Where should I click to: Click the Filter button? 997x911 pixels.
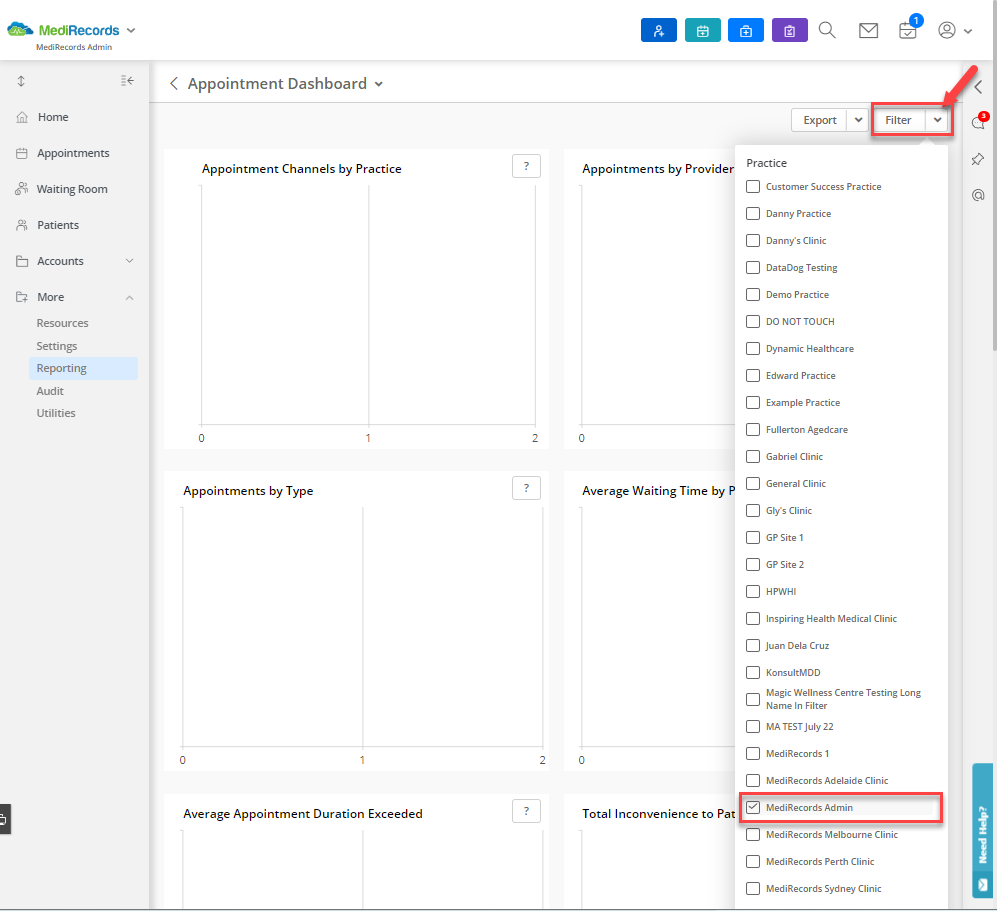click(x=898, y=120)
